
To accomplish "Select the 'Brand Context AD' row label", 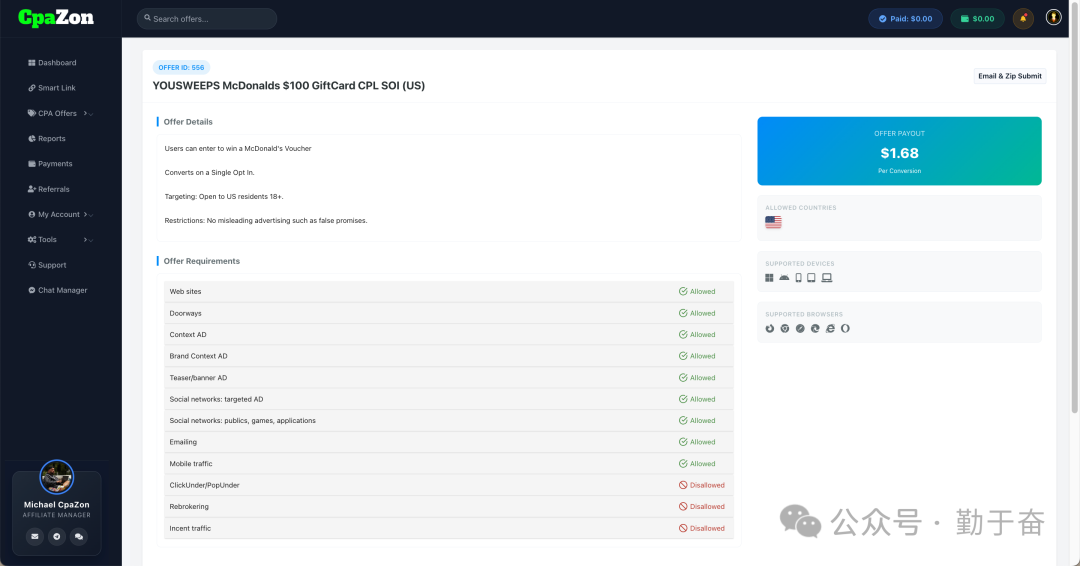I will pos(198,356).
